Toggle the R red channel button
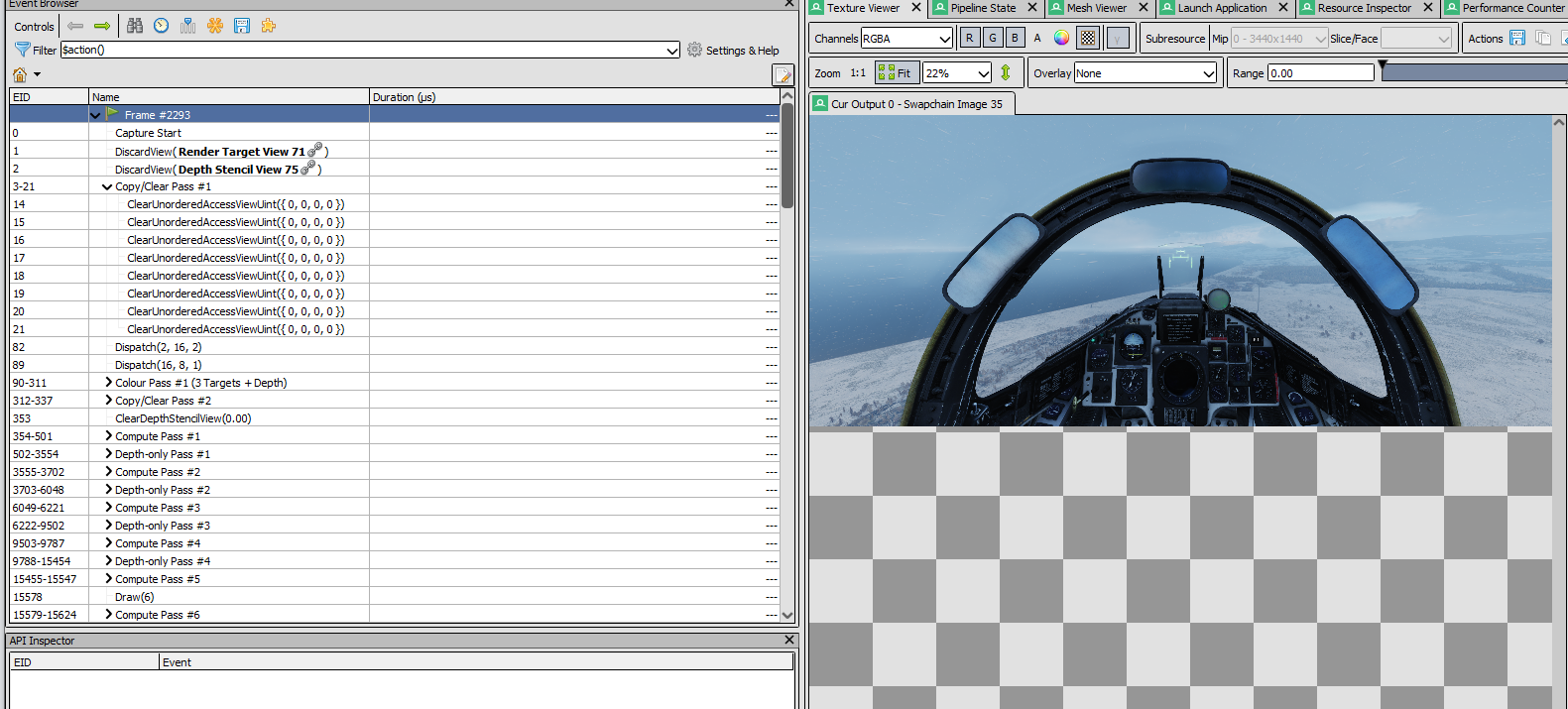Screen dimensions: 1568x709 click(970, 38)
